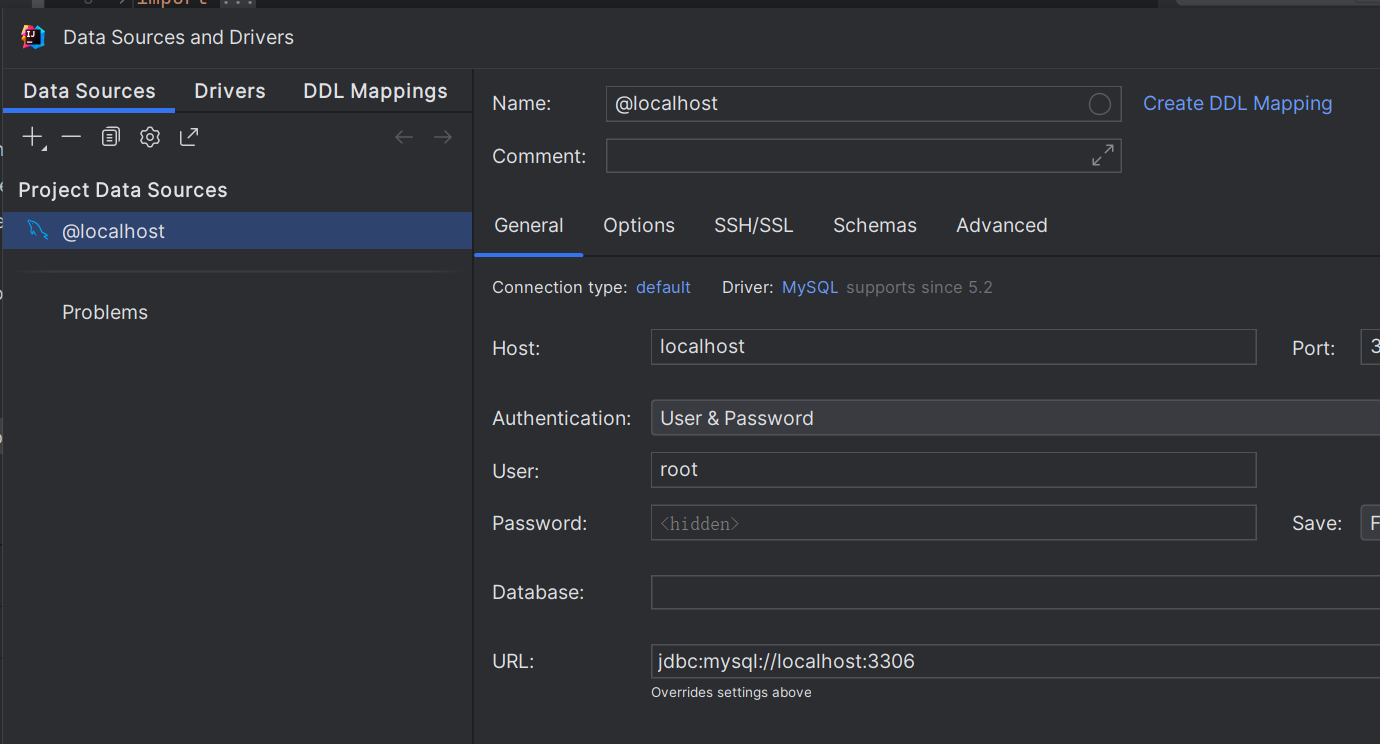
Task: Expand the Comment field with arrows icon
Action: pos(1102,156)
